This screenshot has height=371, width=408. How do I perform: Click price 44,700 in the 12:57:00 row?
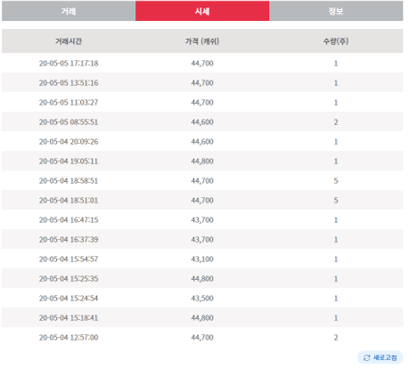pos(202,338)
